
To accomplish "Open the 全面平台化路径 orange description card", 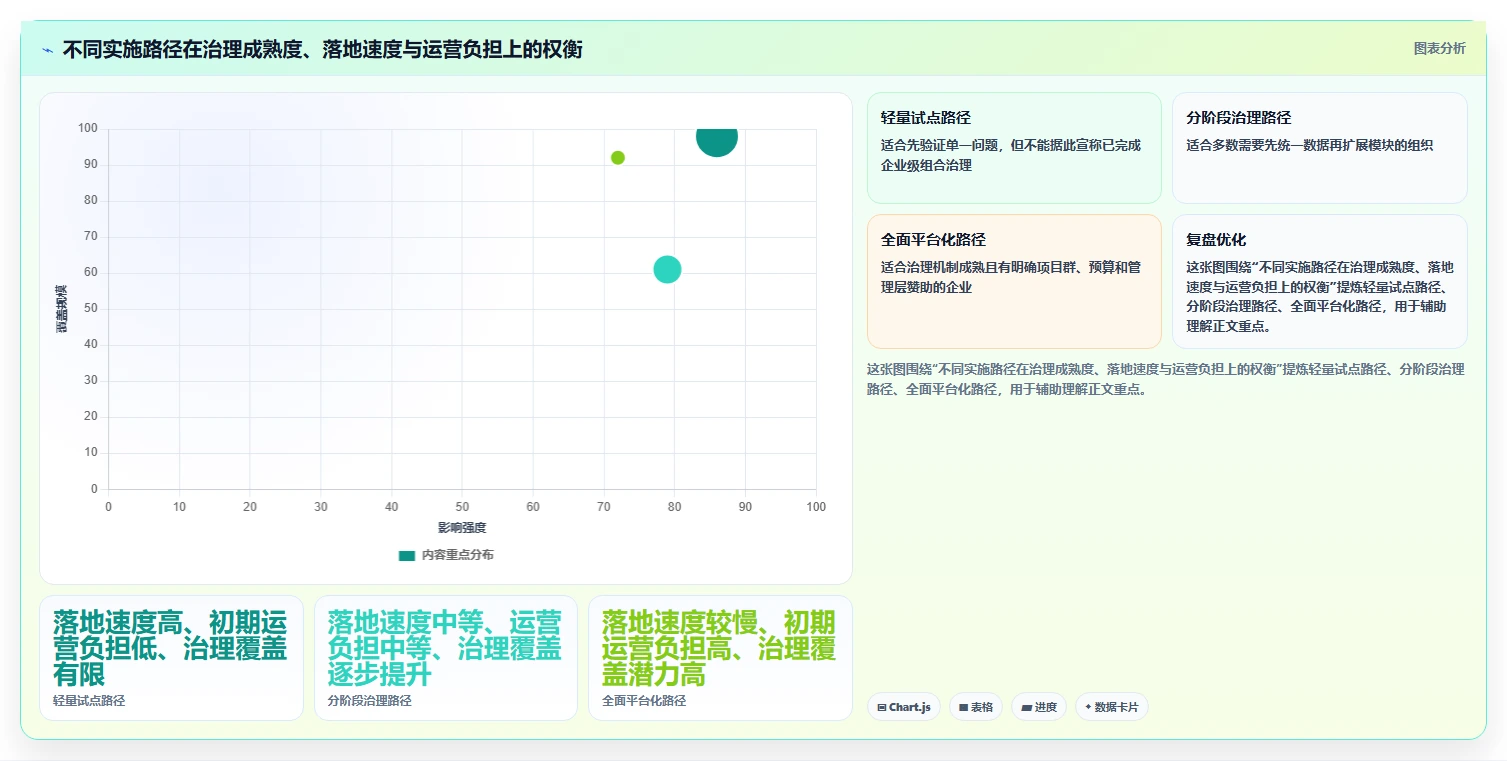I will (1014, 281).
